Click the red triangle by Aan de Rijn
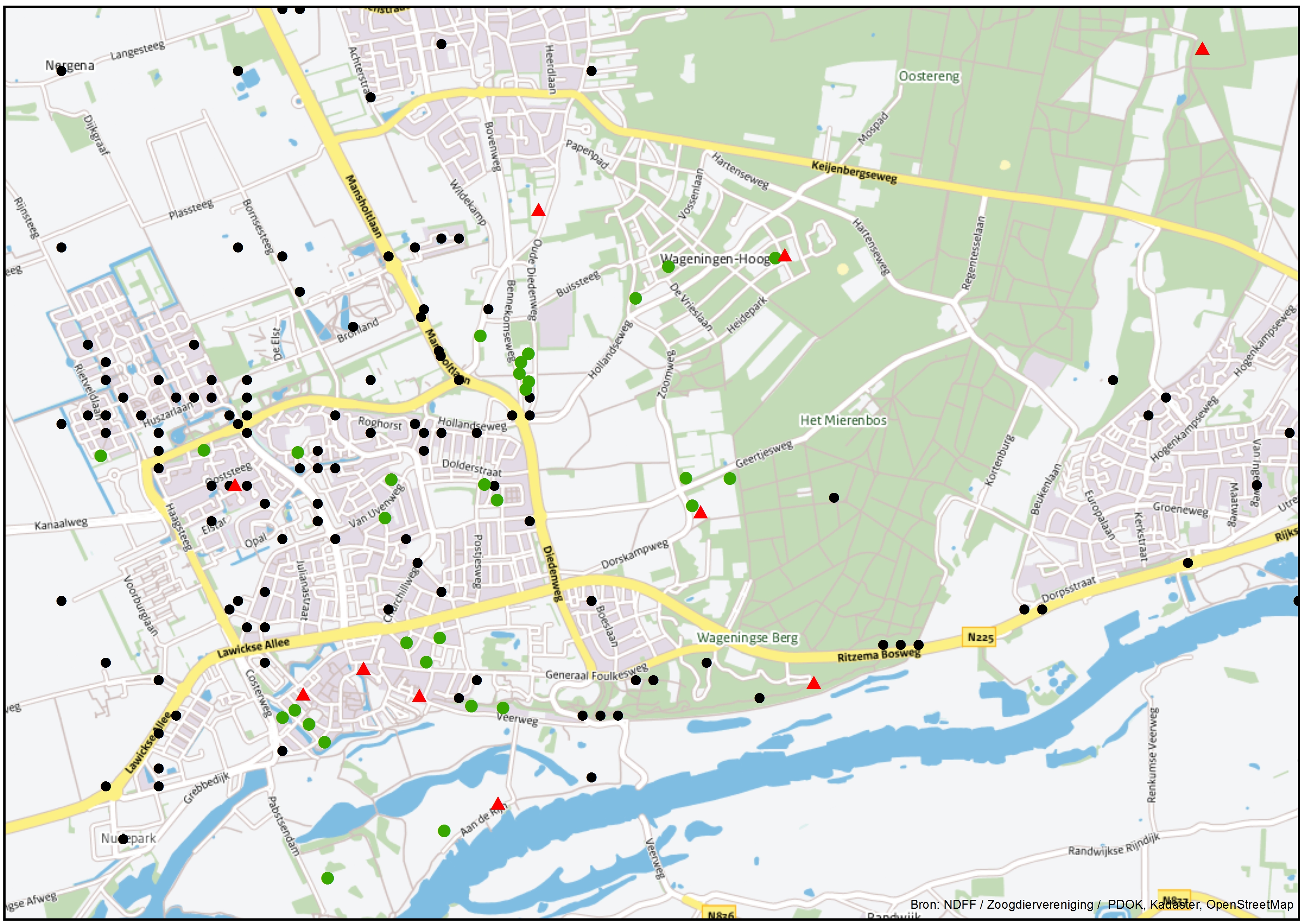 (498, 804)
